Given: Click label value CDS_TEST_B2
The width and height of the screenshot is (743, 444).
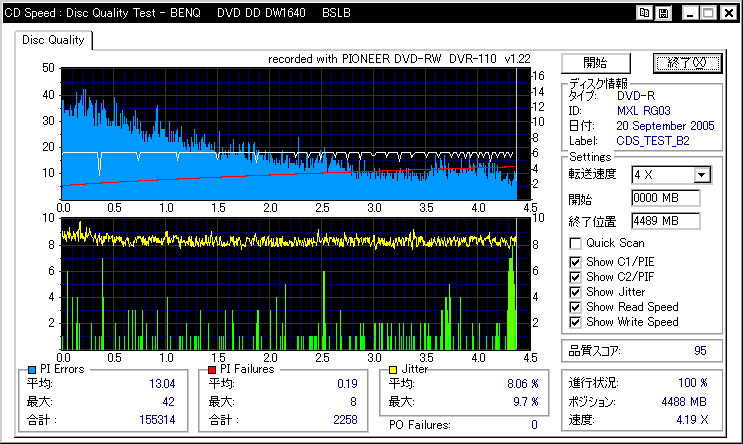Looking at the screenshot, I should [653, 141].
